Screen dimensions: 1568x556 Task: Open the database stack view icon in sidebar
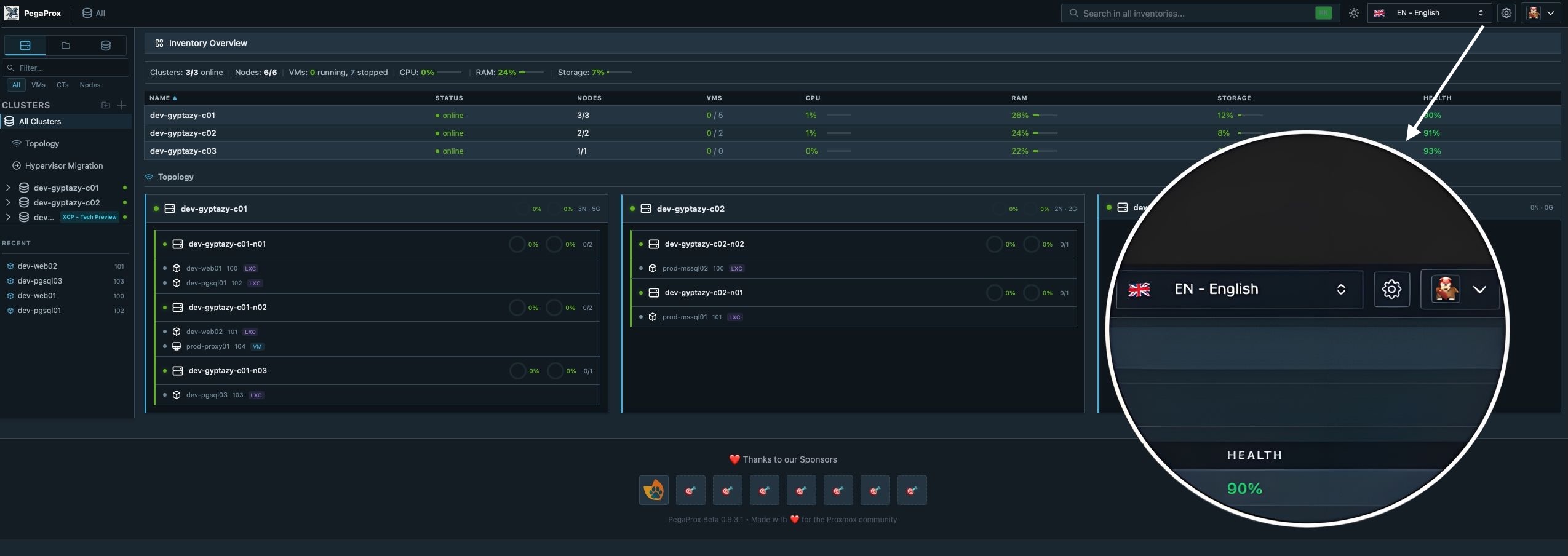pyautogui.click(x=106, y=46)
